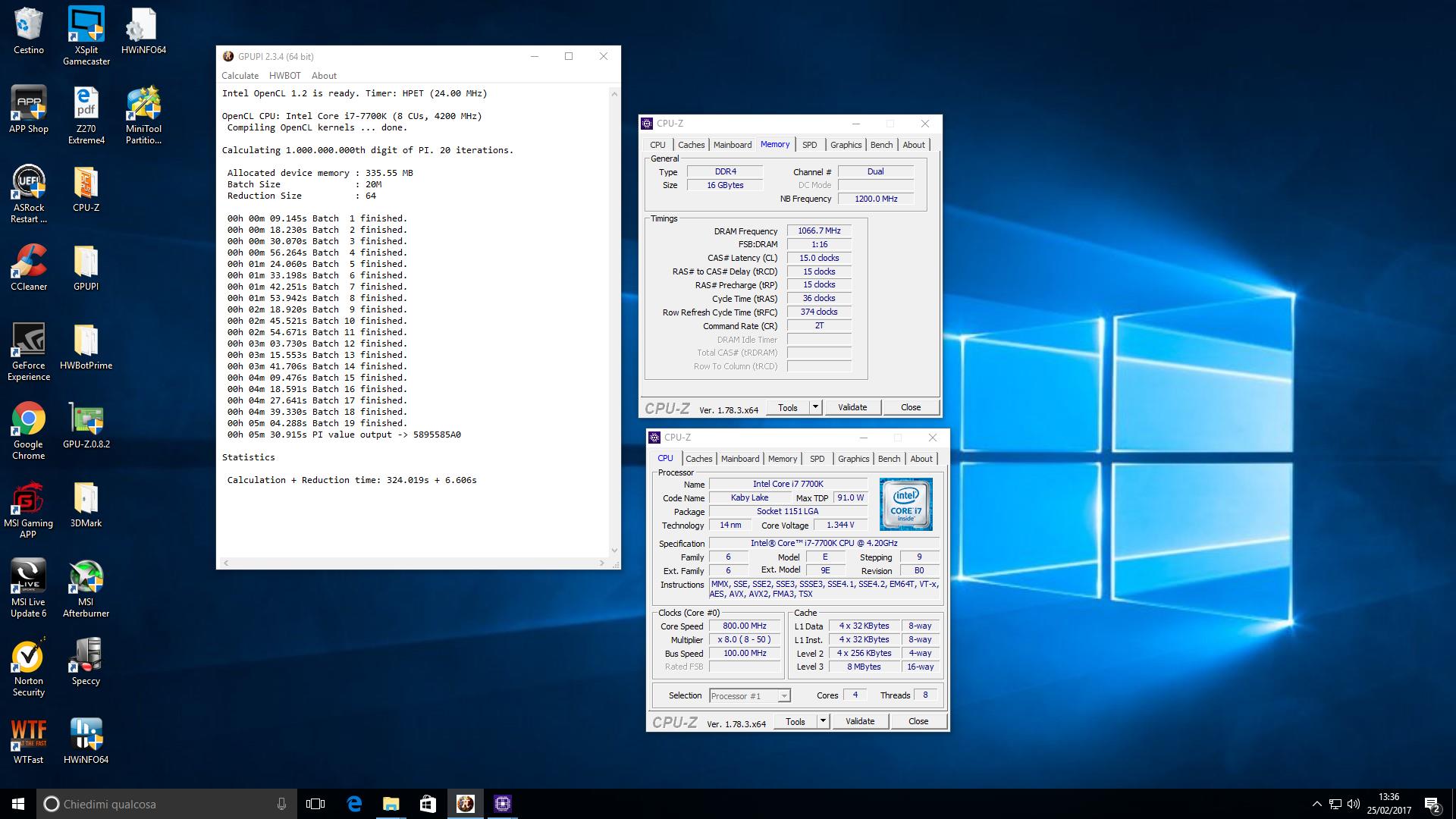The height and width of the screenshot is (819, 1456).
Task: Select the HWBotPrime folder icon
Action: (86, 347)
